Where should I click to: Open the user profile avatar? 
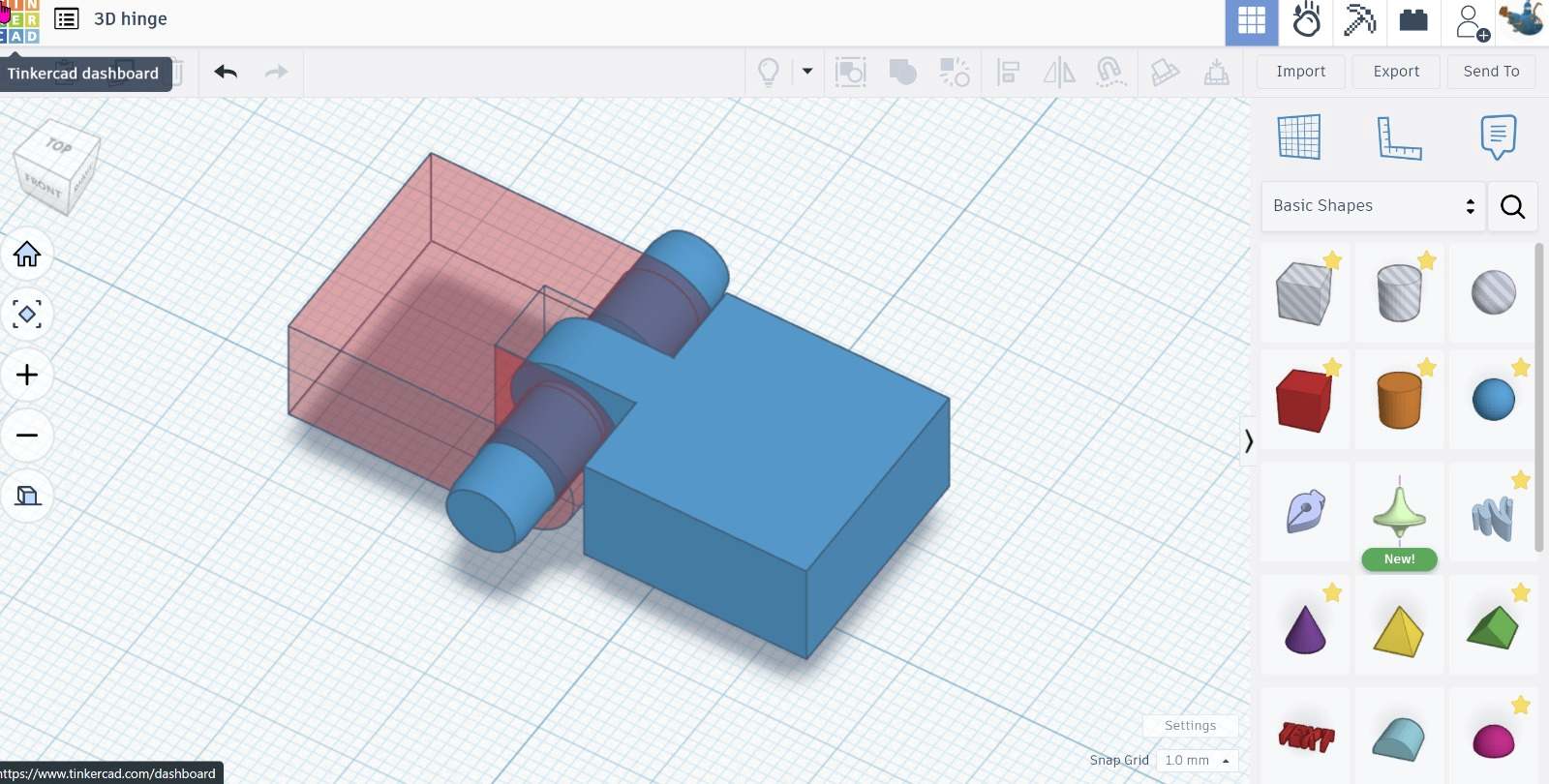point(1522,20)
